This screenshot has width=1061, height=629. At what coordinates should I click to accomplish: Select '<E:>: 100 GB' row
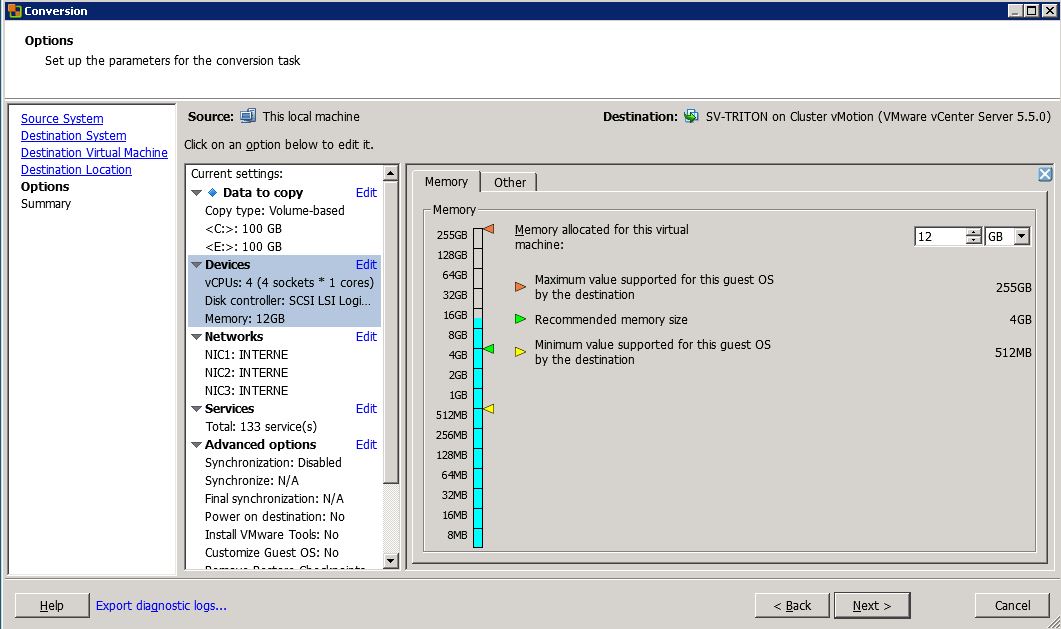click(x=244, y=247)
